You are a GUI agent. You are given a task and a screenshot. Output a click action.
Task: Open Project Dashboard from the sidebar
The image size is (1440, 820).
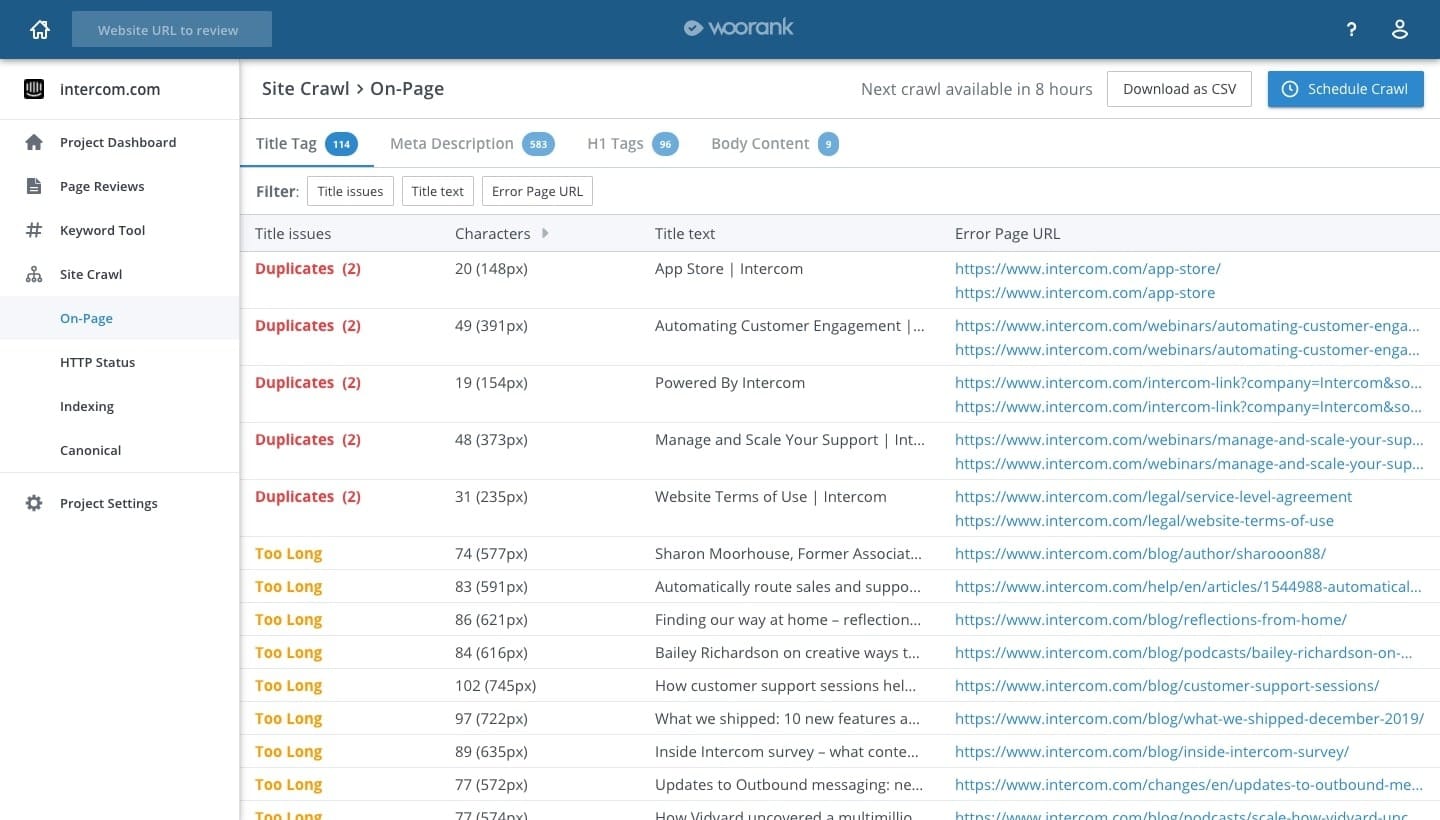pyautogui.click(x=117, y=142)
